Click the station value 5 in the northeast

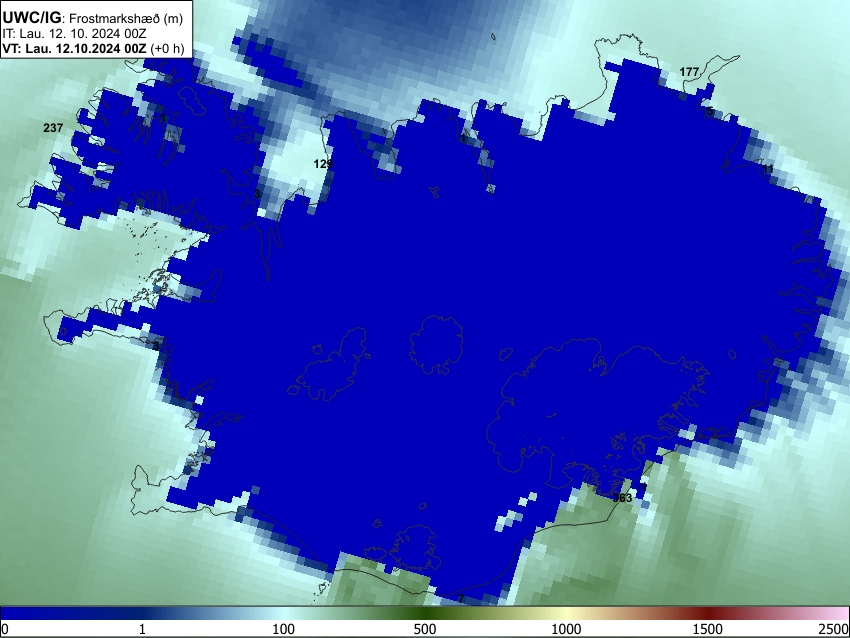pyautogui.click(x=710, y=111)
